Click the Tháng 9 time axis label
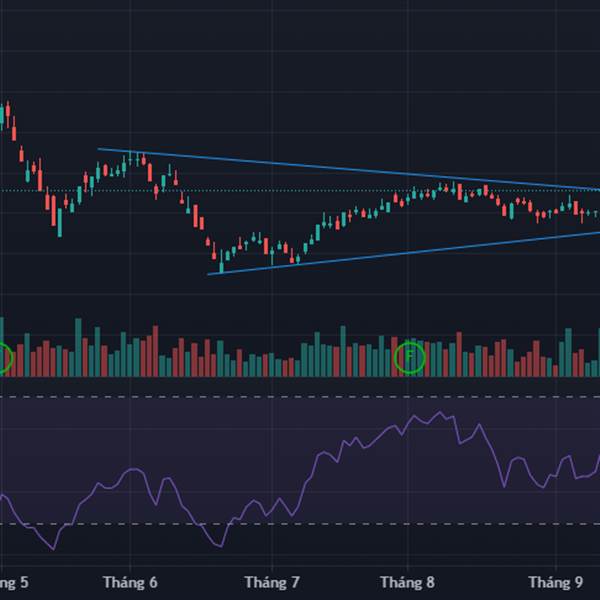 (x=556, y=582)
